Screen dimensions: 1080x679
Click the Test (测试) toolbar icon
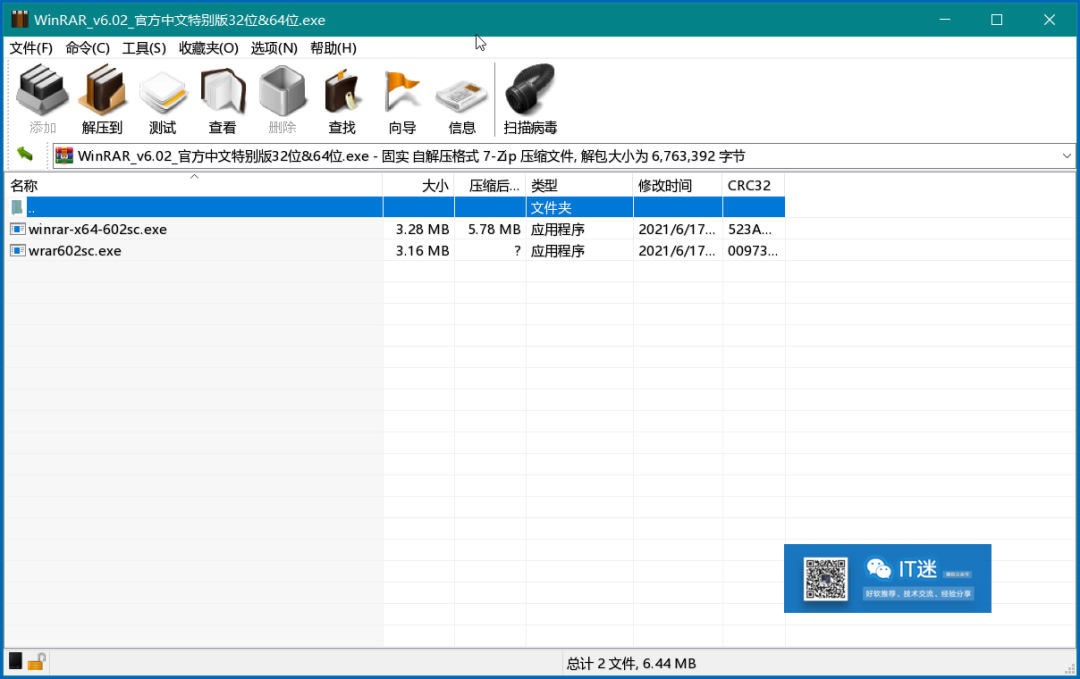(x=163, y=98)
